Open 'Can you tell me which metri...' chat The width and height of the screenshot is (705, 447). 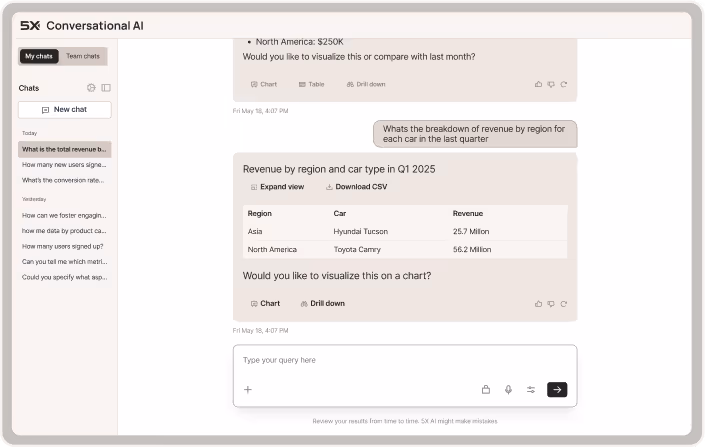[65, 262]
